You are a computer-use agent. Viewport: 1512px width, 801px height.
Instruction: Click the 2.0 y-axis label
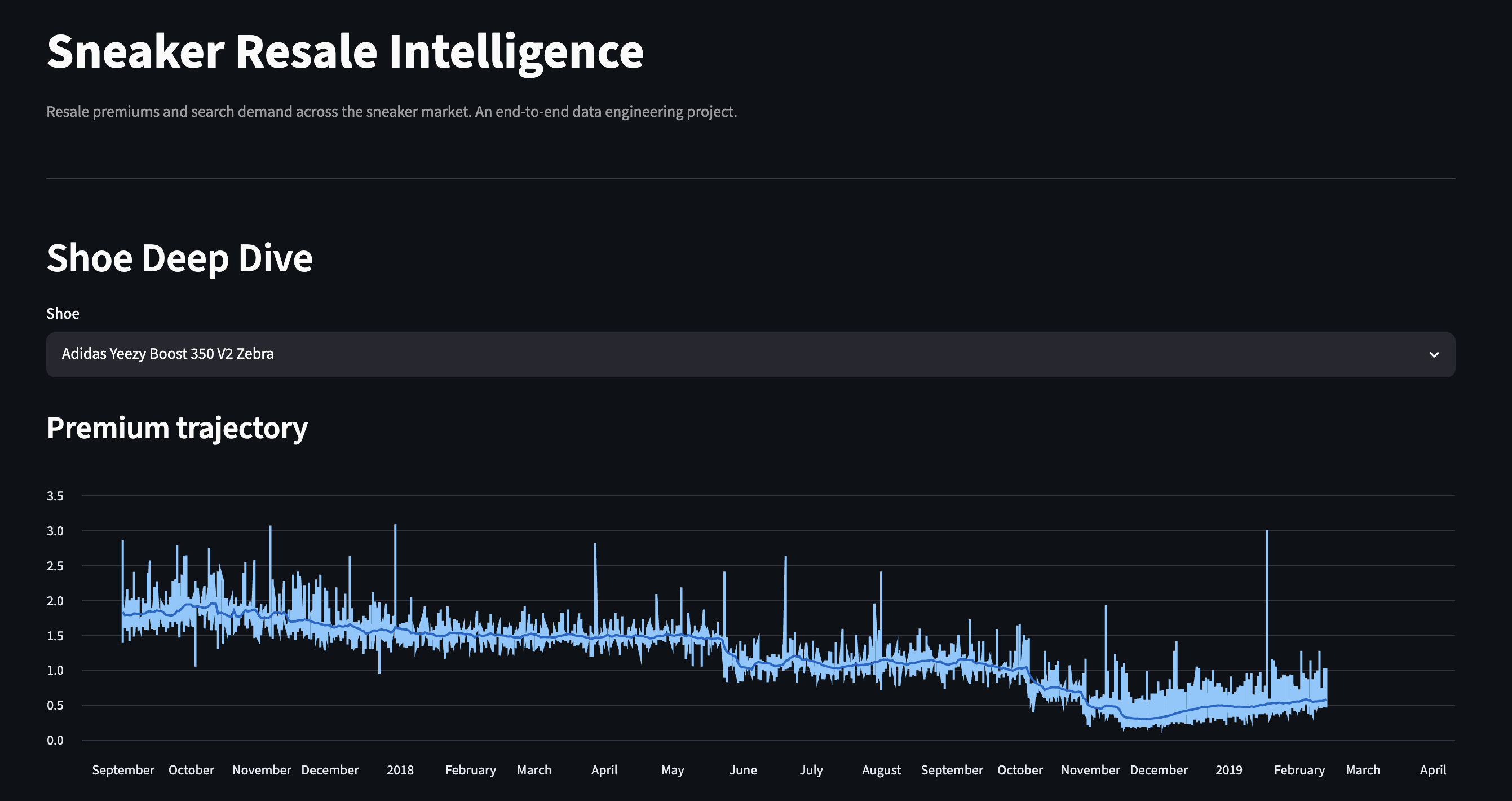pyautogui.click(x=55, y=601)
